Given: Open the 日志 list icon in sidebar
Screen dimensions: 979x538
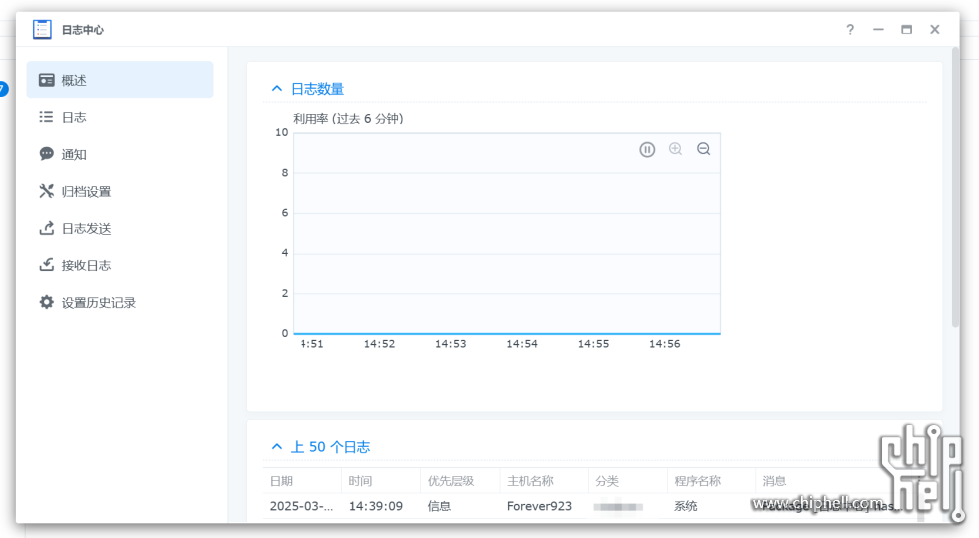Looking at the screenshot, I should (46, 117).
